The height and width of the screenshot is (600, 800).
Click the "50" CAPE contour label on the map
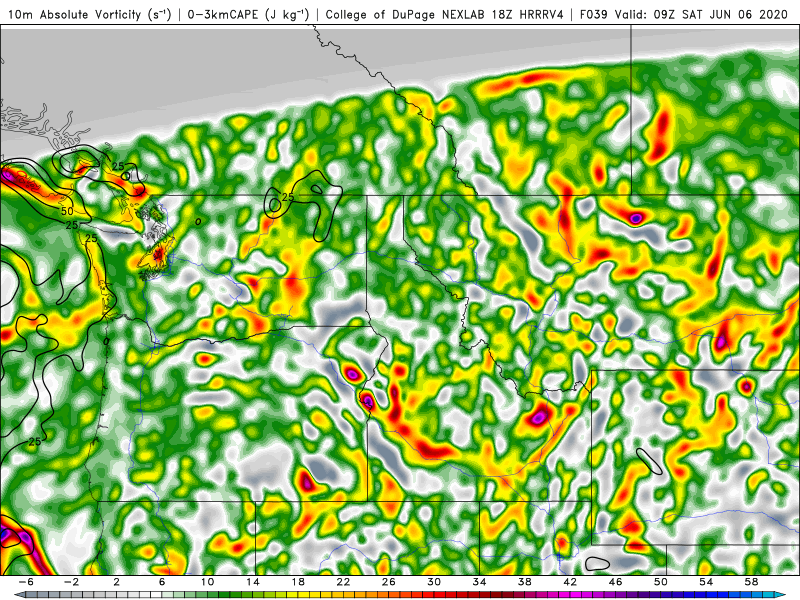pyautogui.click(x=67, y=211)
